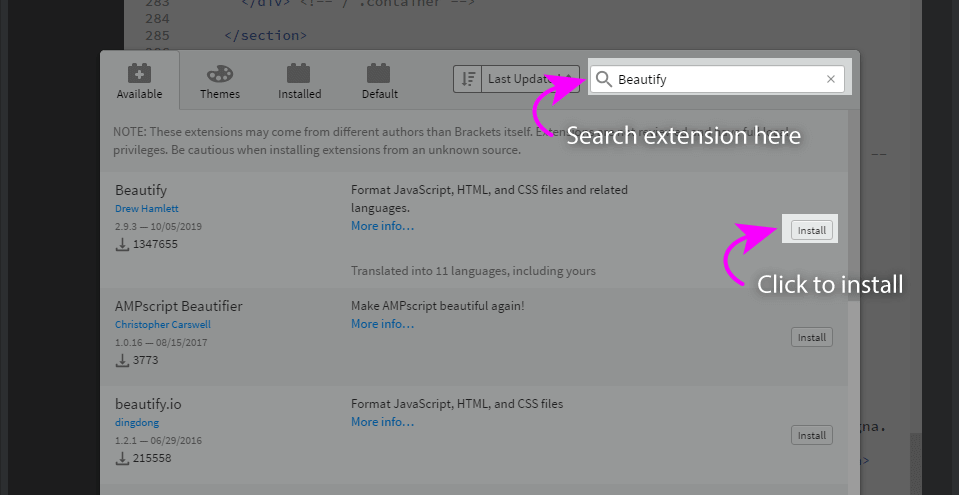This screenshot has height=495, width=959.
Task: Click </section> code line 285 in editor
Action: tap(265, 35)
